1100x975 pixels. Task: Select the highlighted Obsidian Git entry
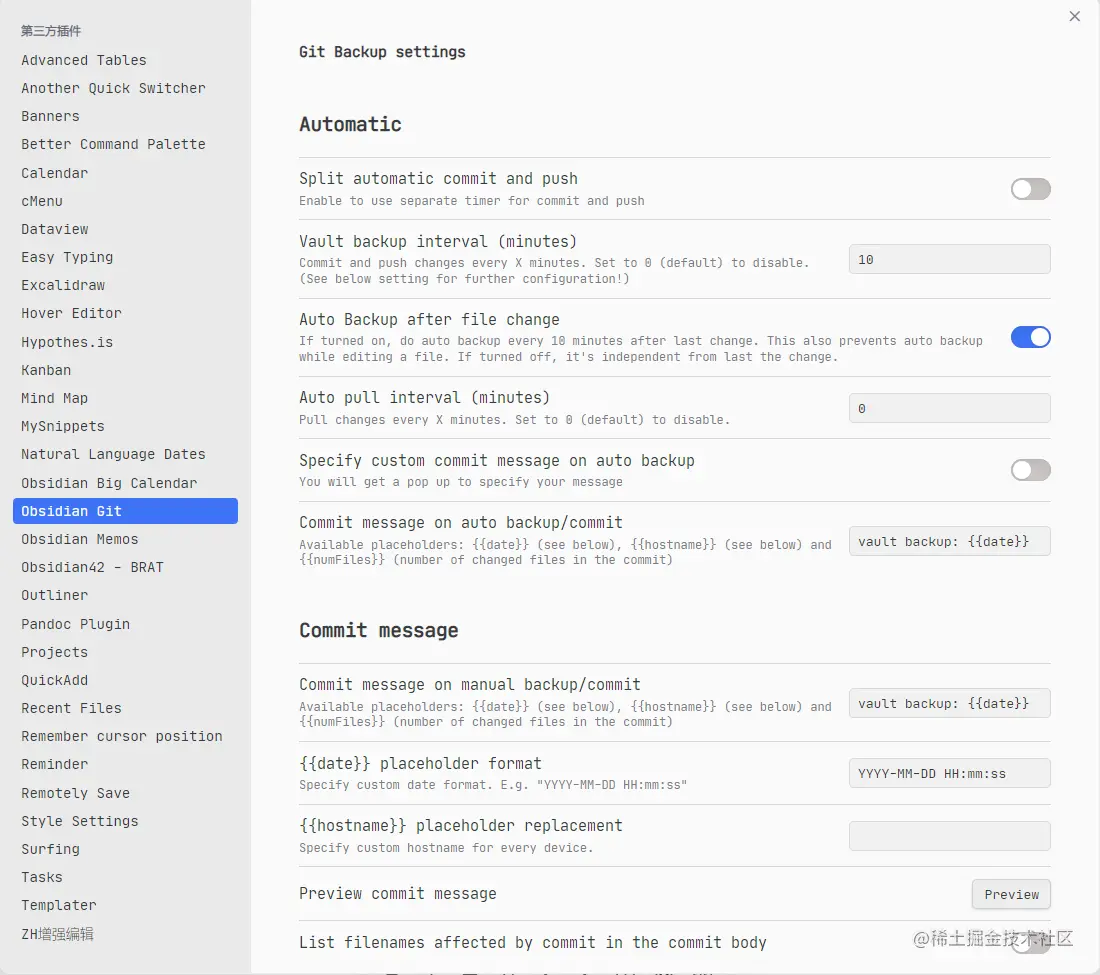125,511
